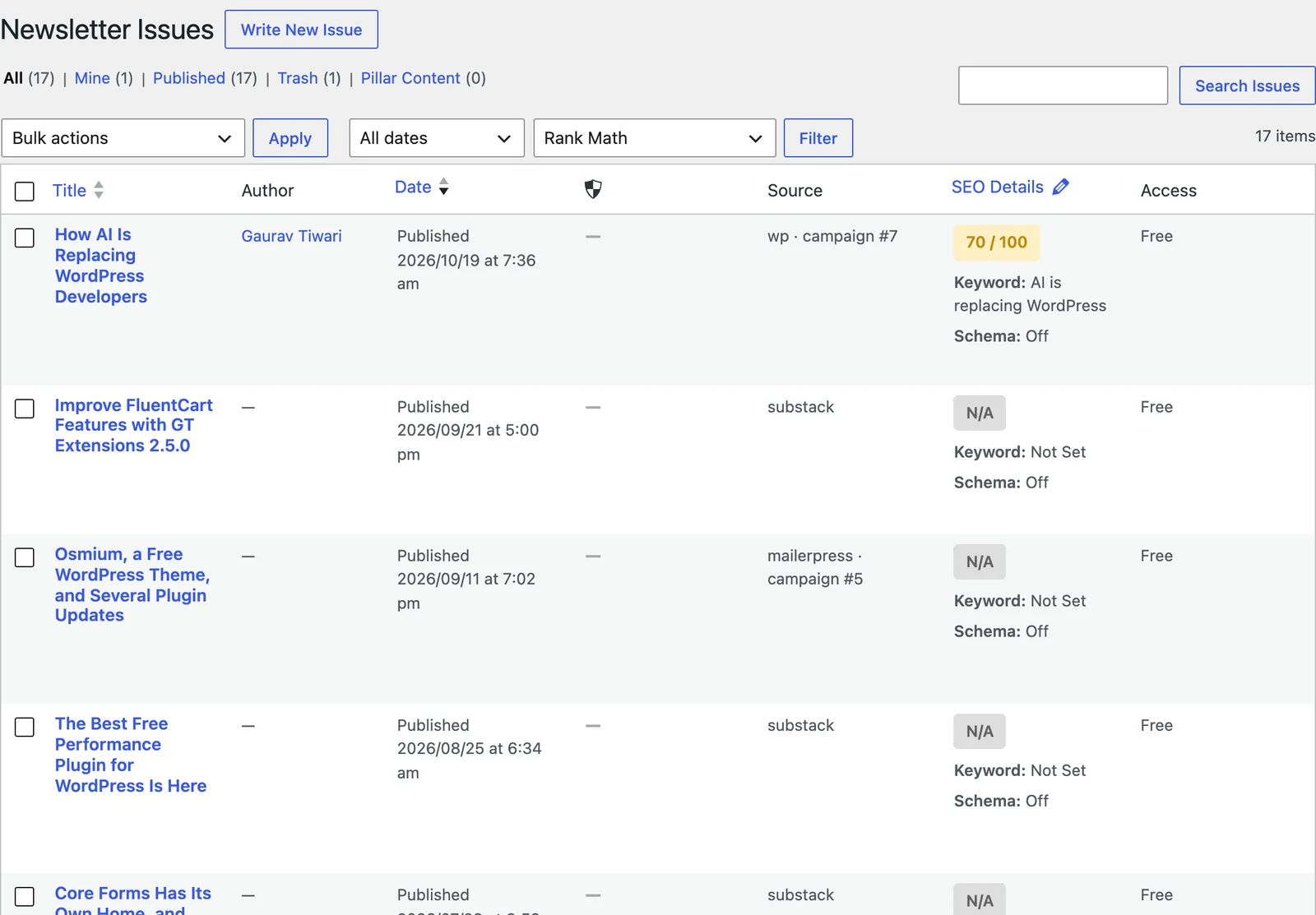This screenshot has width=1316, height=915.
Task: Click the Apply button
Action: (x=290, y=138)
